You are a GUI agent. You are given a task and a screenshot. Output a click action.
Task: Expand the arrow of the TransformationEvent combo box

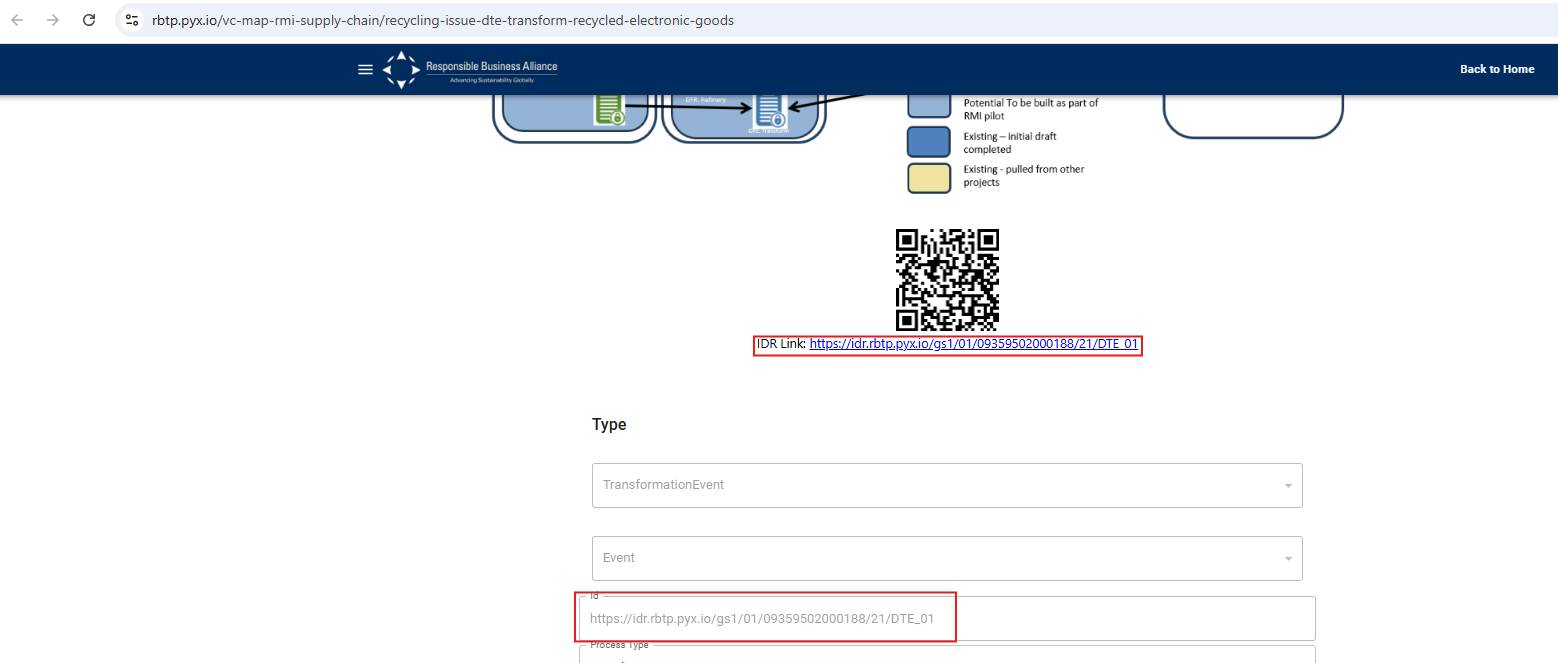[1287, 486]
